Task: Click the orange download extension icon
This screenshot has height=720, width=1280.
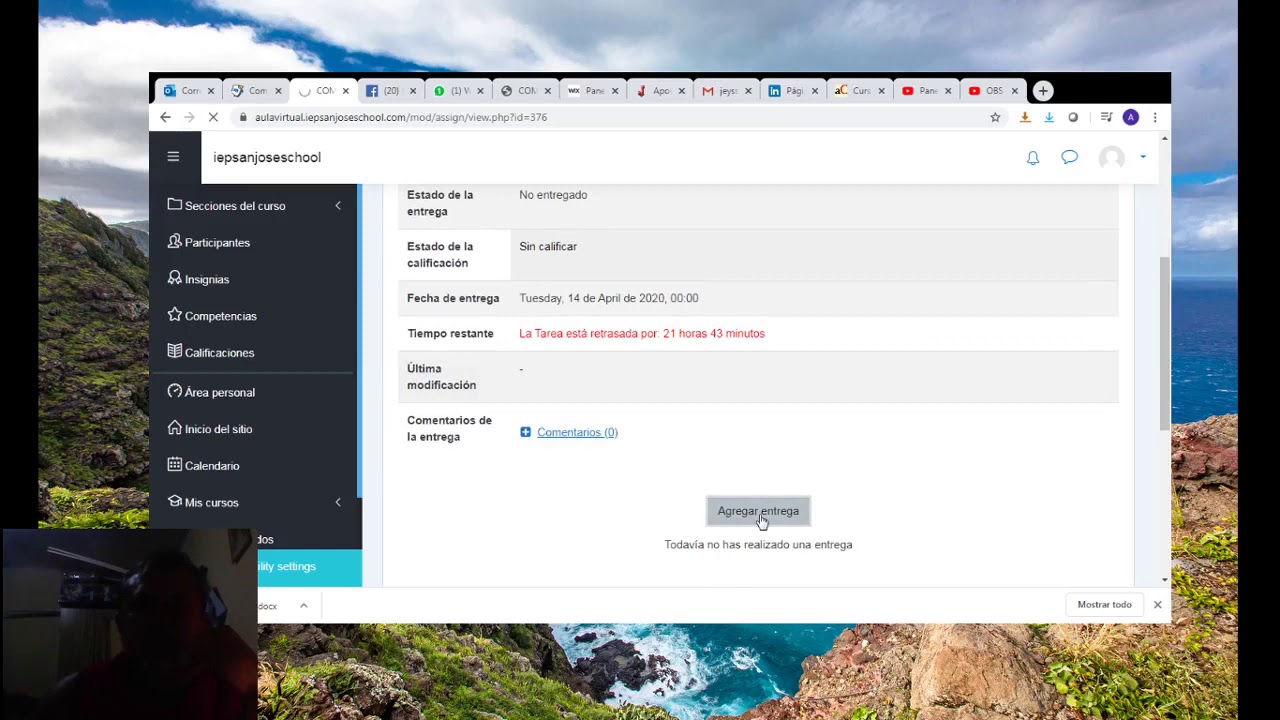Action: [1025, 117]
